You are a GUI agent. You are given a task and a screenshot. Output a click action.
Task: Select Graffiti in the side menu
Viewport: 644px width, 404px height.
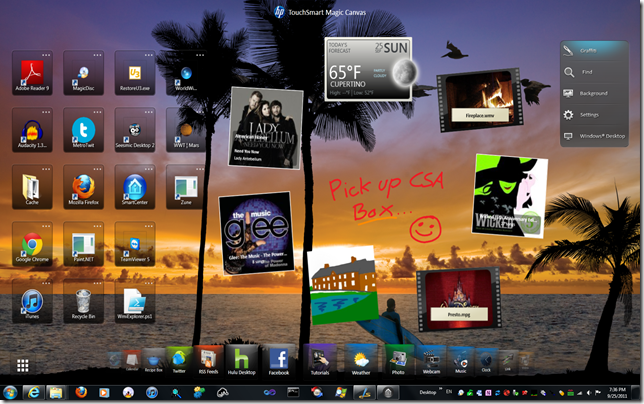(594, 50)
